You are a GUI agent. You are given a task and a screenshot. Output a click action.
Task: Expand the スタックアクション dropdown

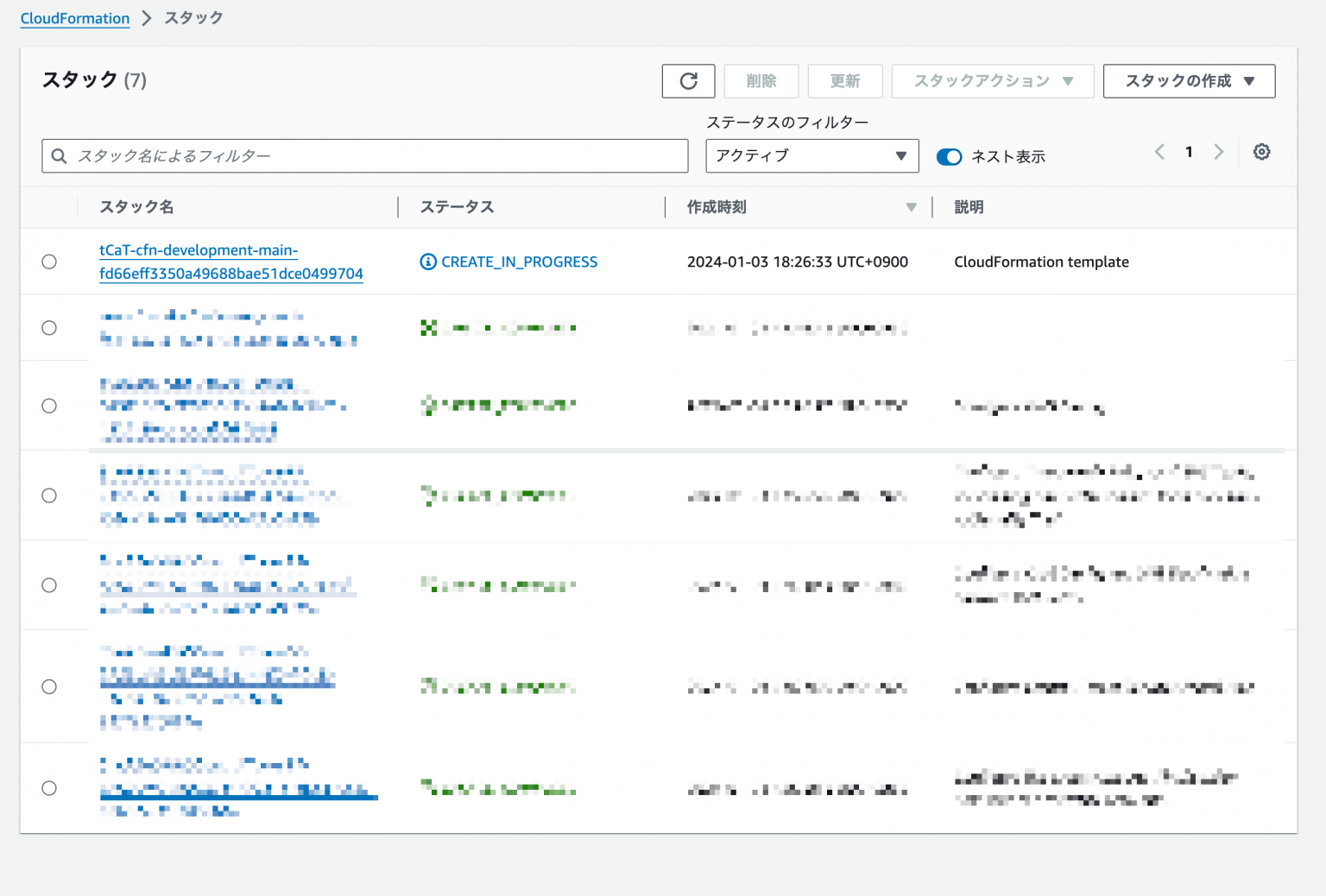[992, 81]
